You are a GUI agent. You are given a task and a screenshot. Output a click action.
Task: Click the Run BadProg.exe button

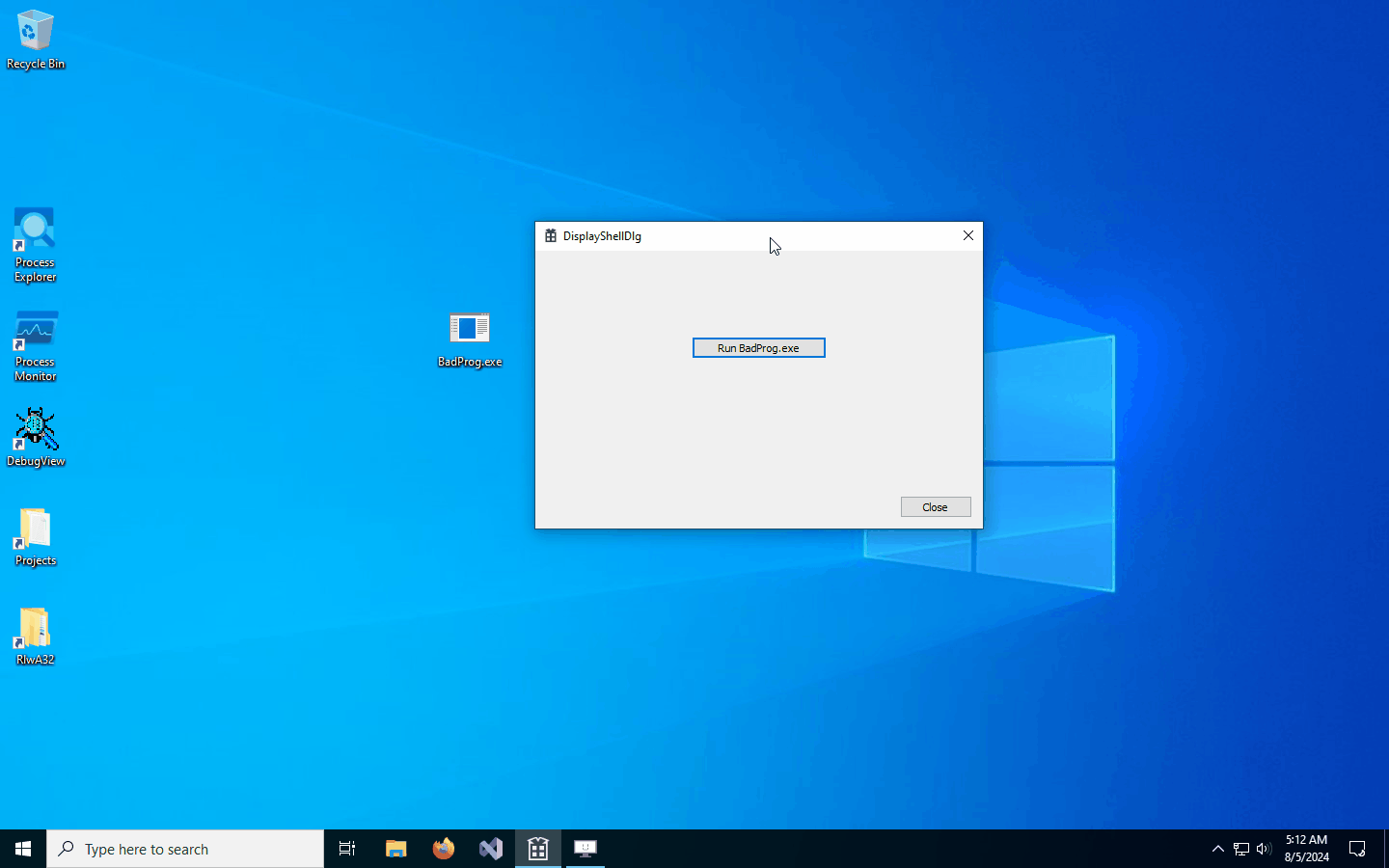pyautogui.click(x=758, y=348)
